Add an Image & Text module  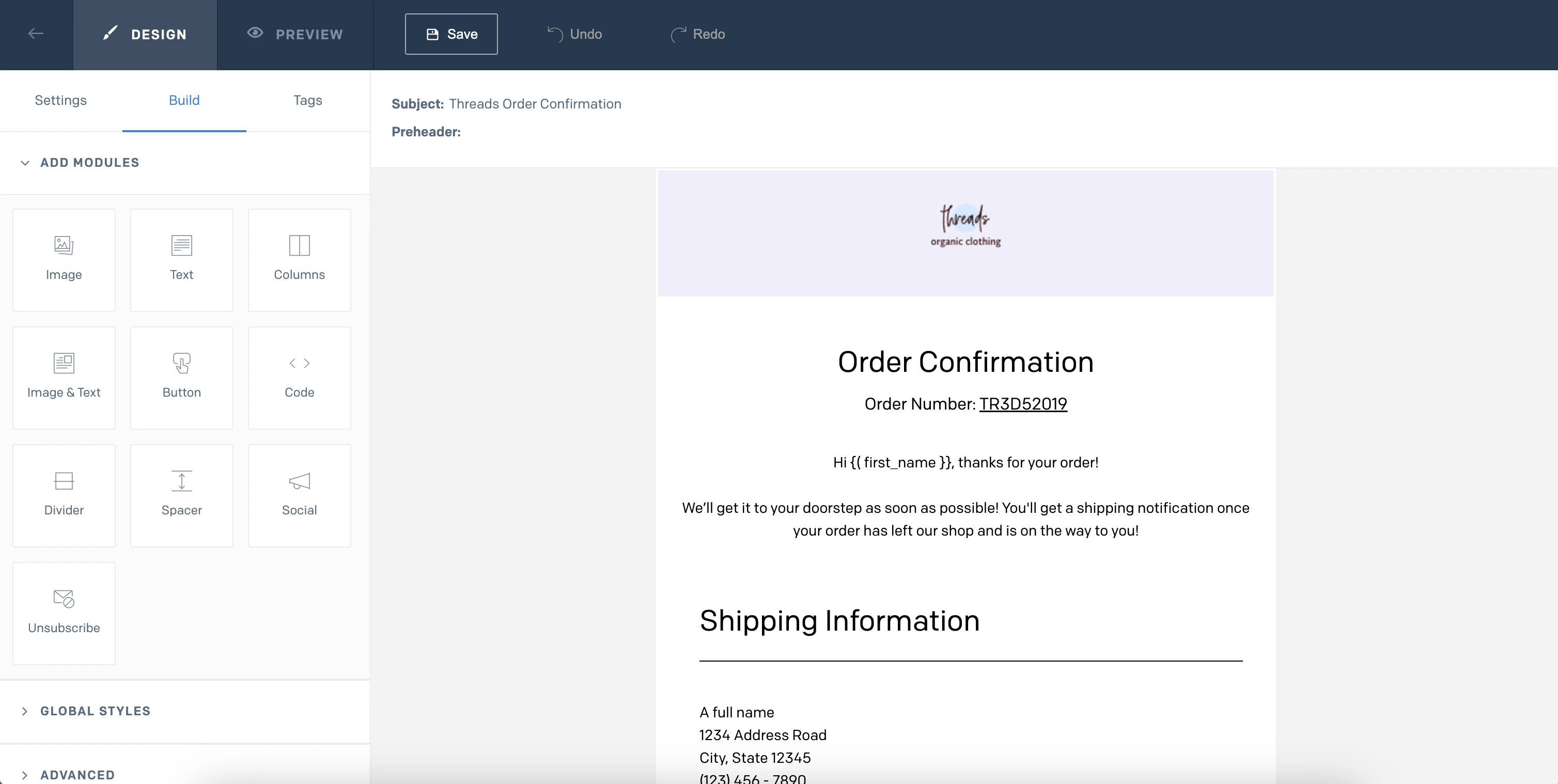pos(64,378)
